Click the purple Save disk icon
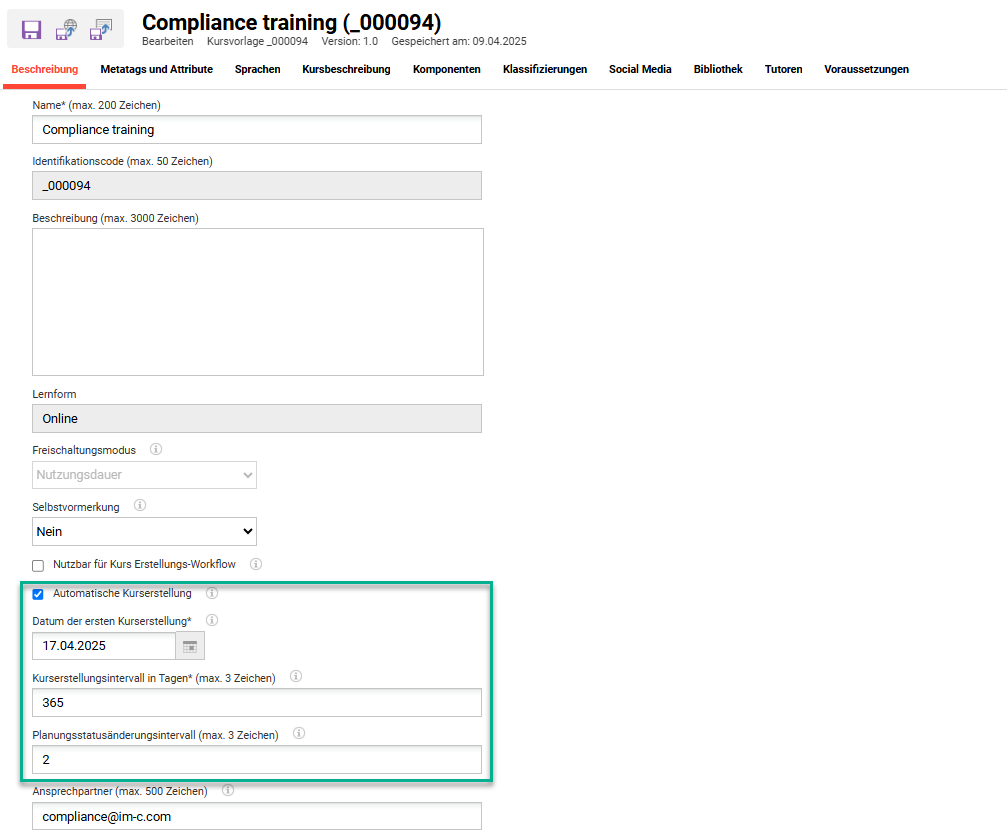The height and width of the screenshot is (835, 1007). [x=32, y=29]
